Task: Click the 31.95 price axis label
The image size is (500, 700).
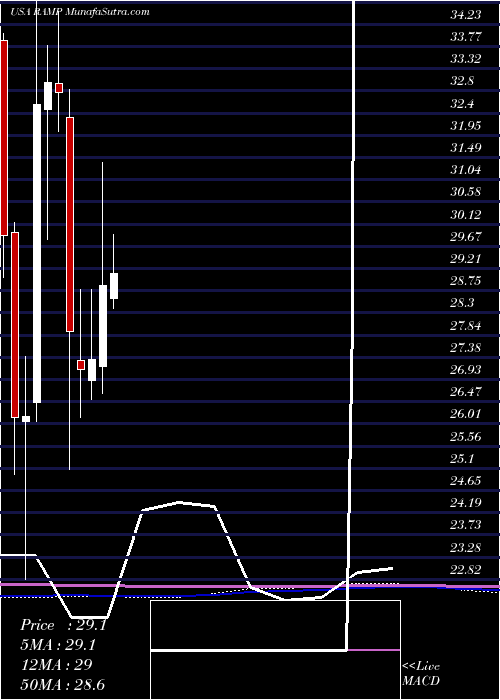Action: [x=466, y=126]
